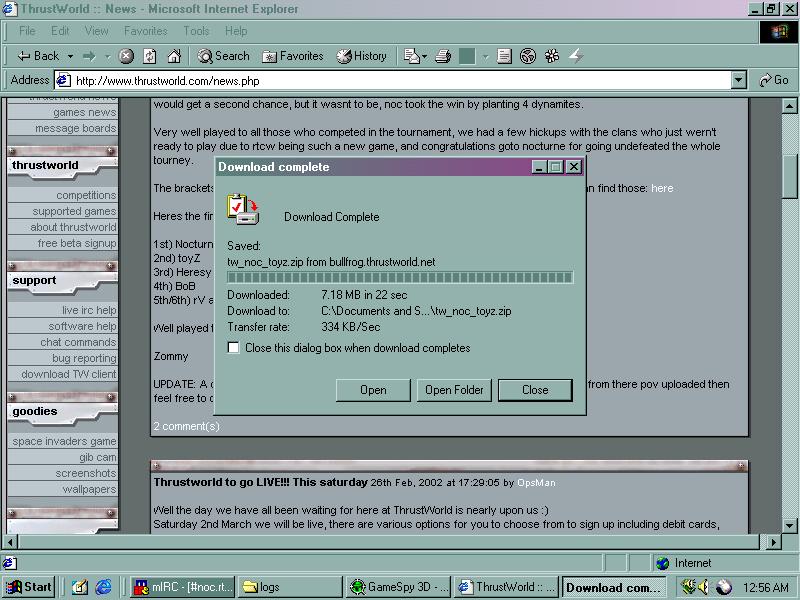Open the Edit menu
800x600 pixels.
[x=60, y=31]
